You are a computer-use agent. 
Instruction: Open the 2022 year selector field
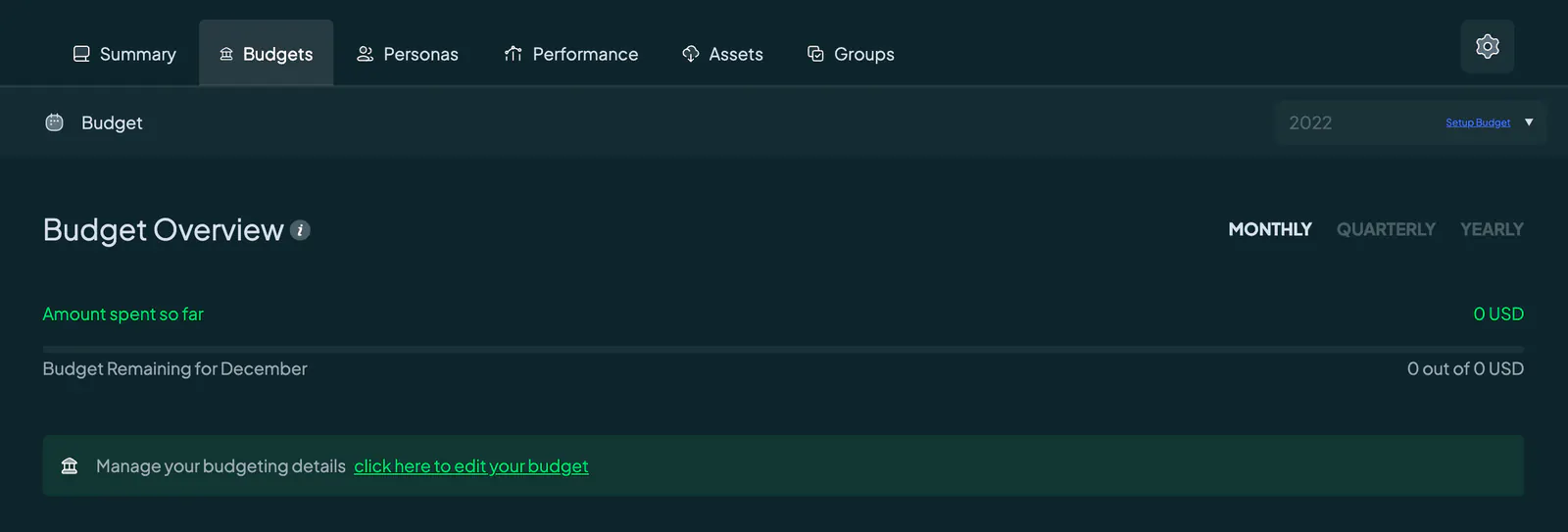point(1410,122)
